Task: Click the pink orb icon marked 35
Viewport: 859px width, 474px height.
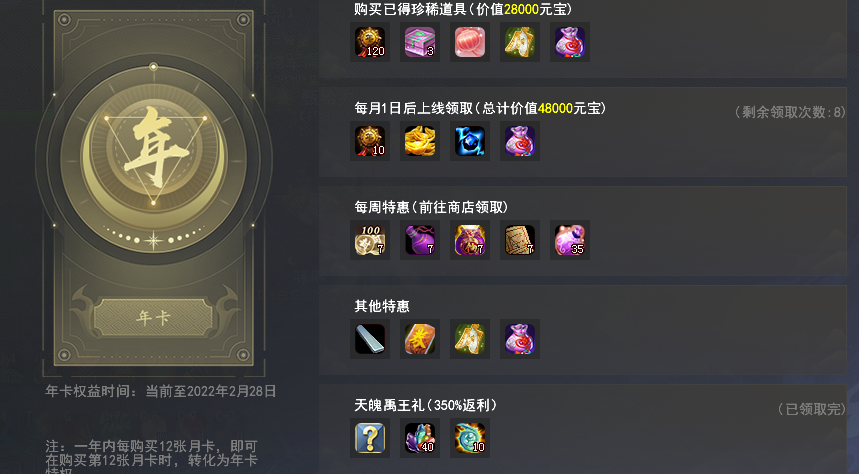Action: 570,240
